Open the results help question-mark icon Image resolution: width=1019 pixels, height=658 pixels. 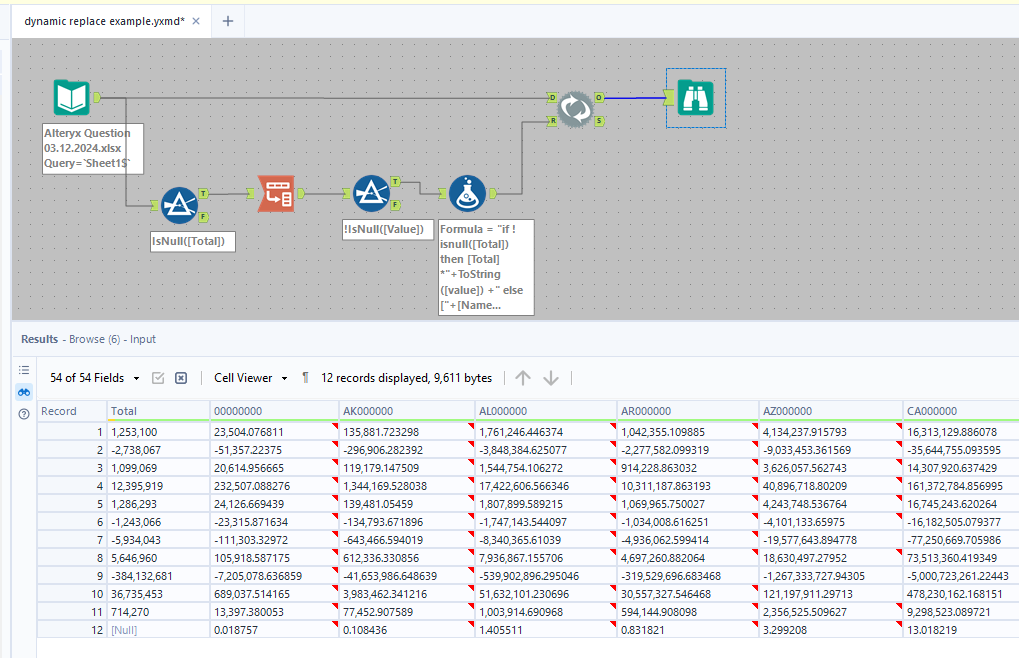click(x=24, y=414)
